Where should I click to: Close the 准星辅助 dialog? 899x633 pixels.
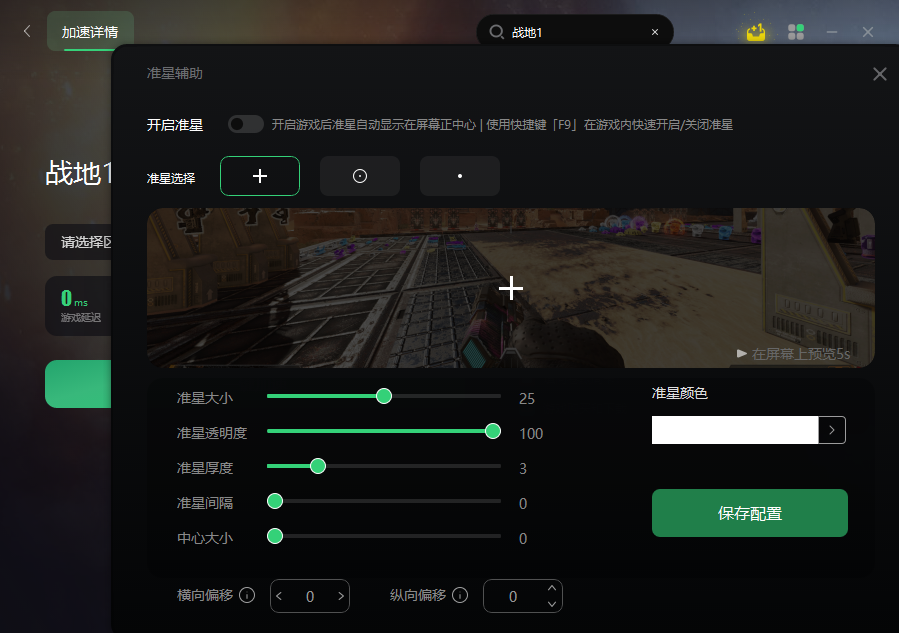880,74
